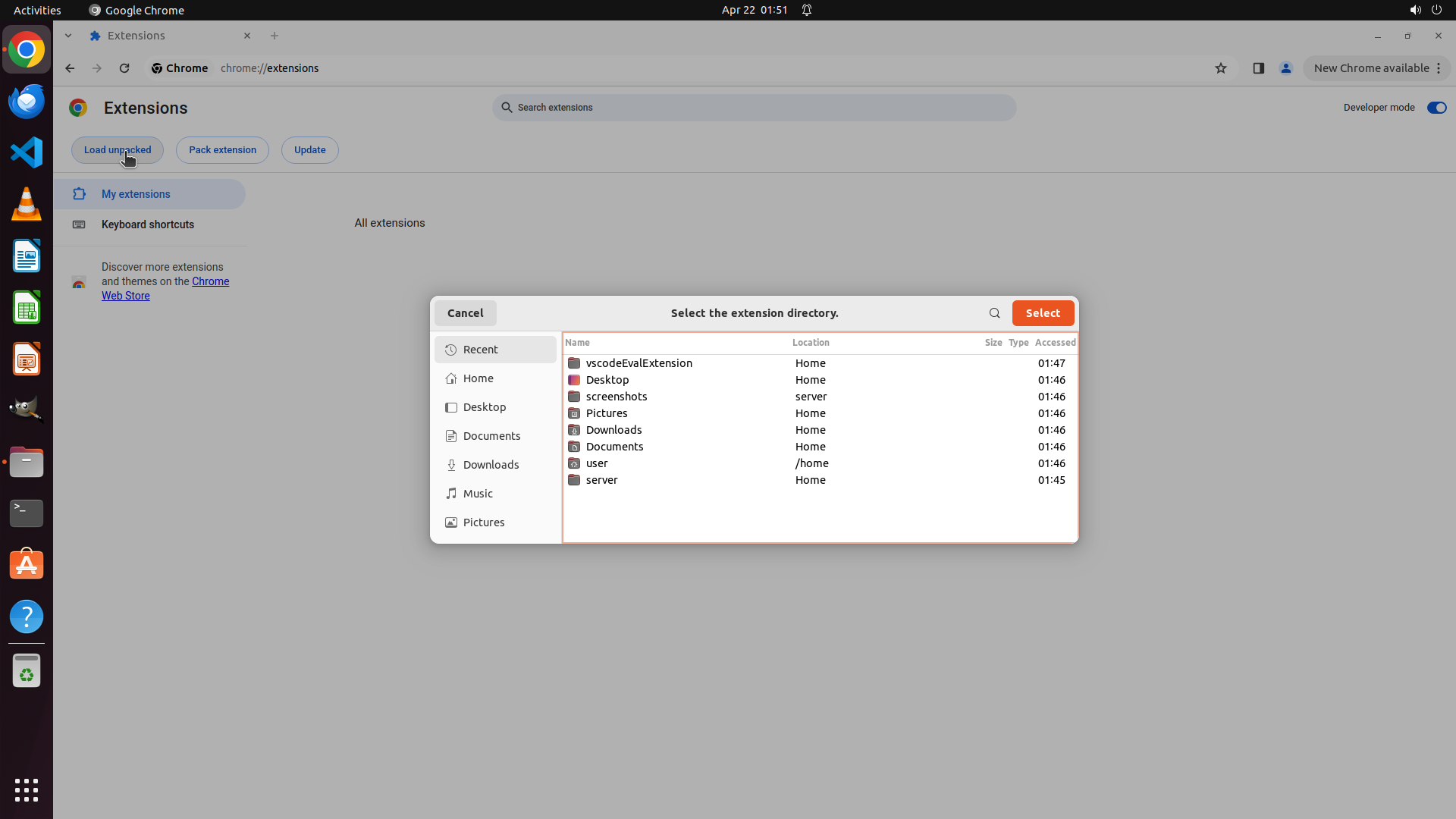Sort file list by Accessed column
This screenshot has height=819, width=1456.
(1054, 343)
